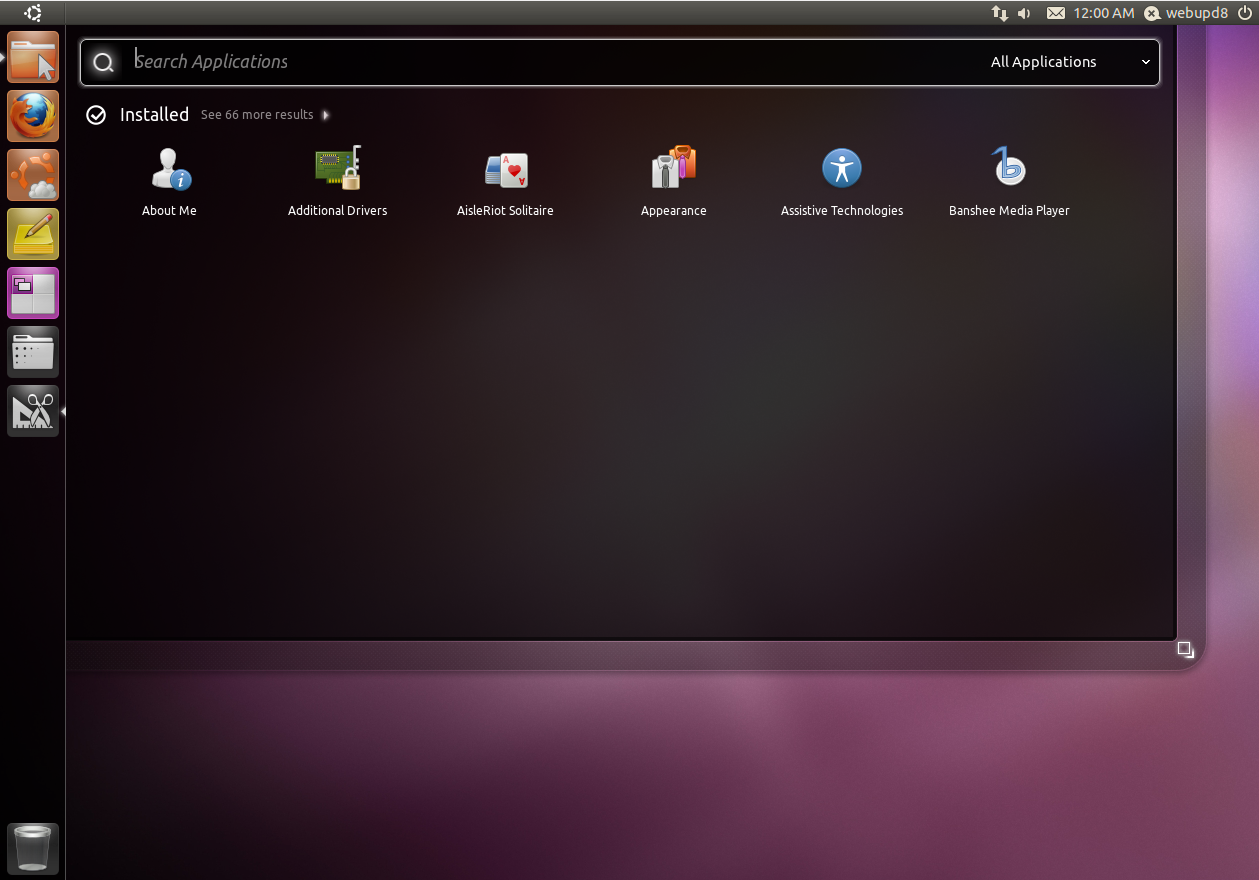The image size is (1259, 880).
Task: Open the purple workspace switcher launcher
Action: point(33,293)
